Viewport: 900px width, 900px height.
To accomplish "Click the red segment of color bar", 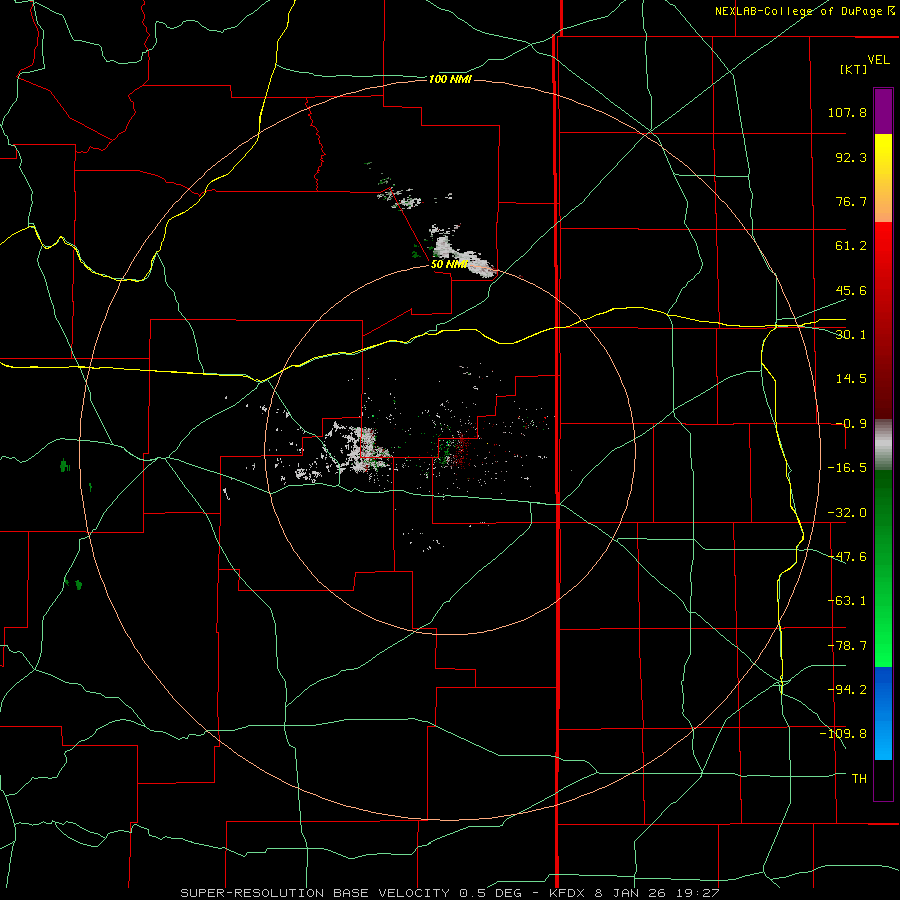I will point(883,320).
